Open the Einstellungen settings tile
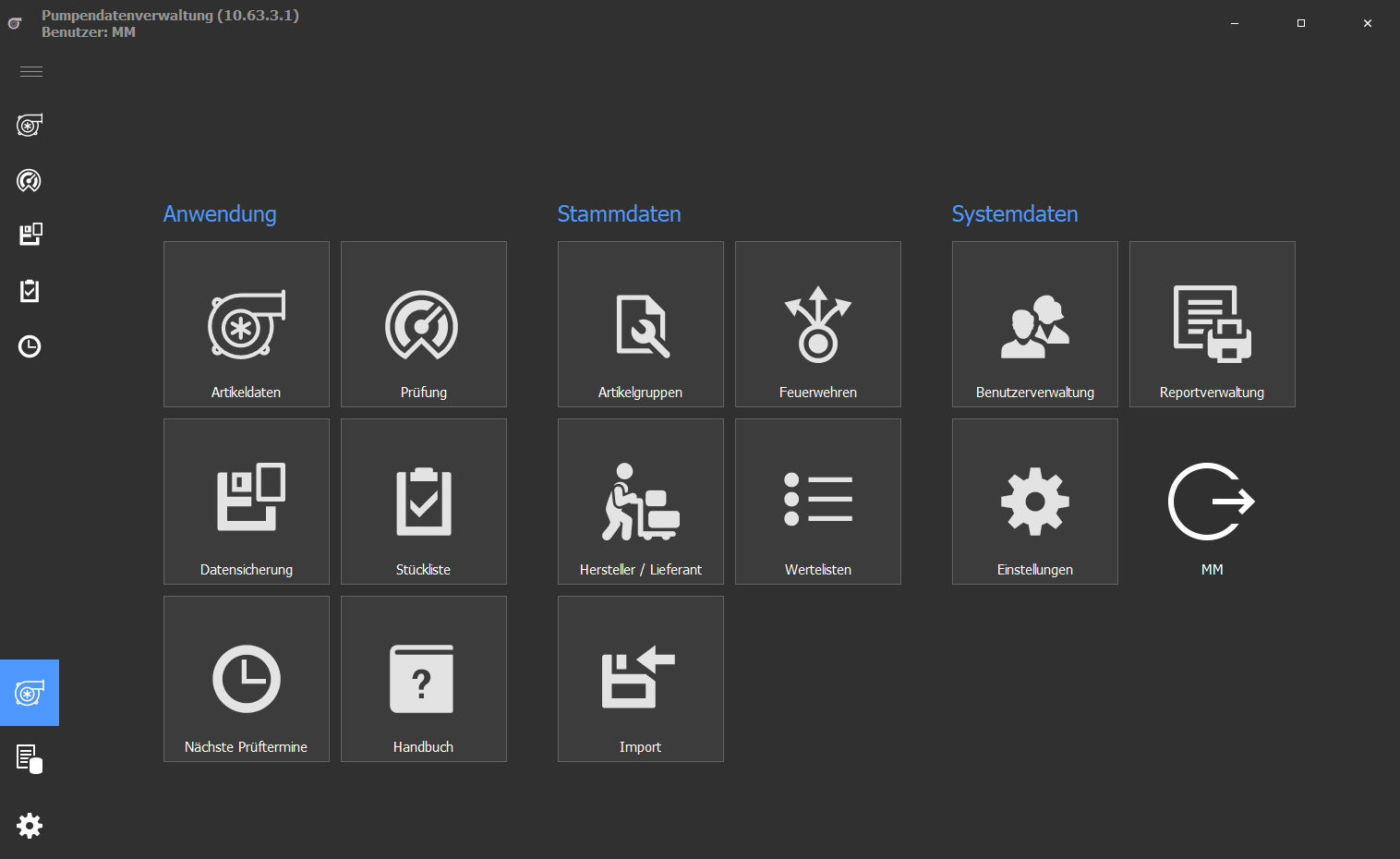 (x=1035, y=502)
